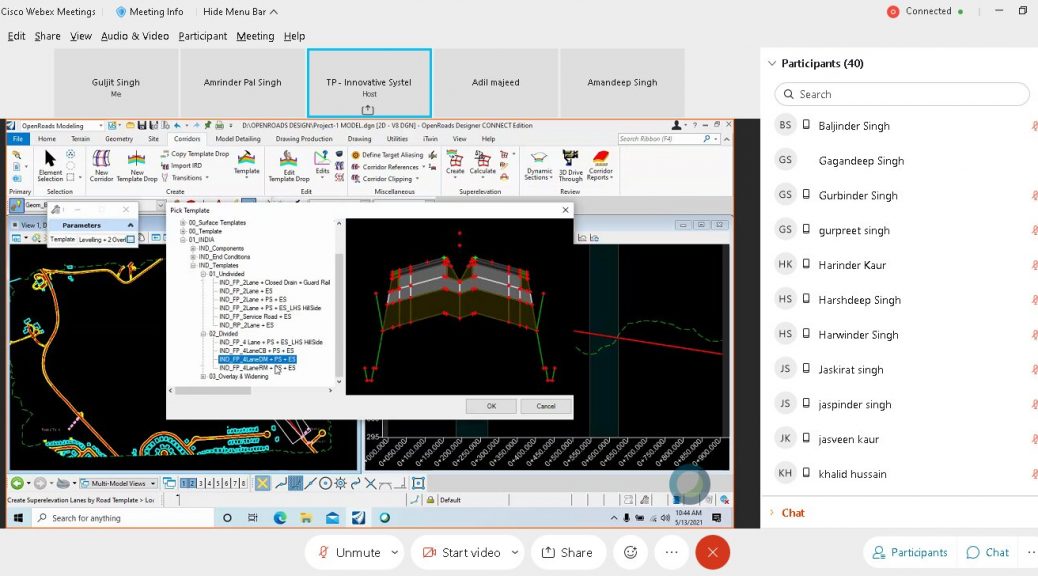Switch to the Geometry ribbon tab
1038x576 pixels.
[119, 139]
